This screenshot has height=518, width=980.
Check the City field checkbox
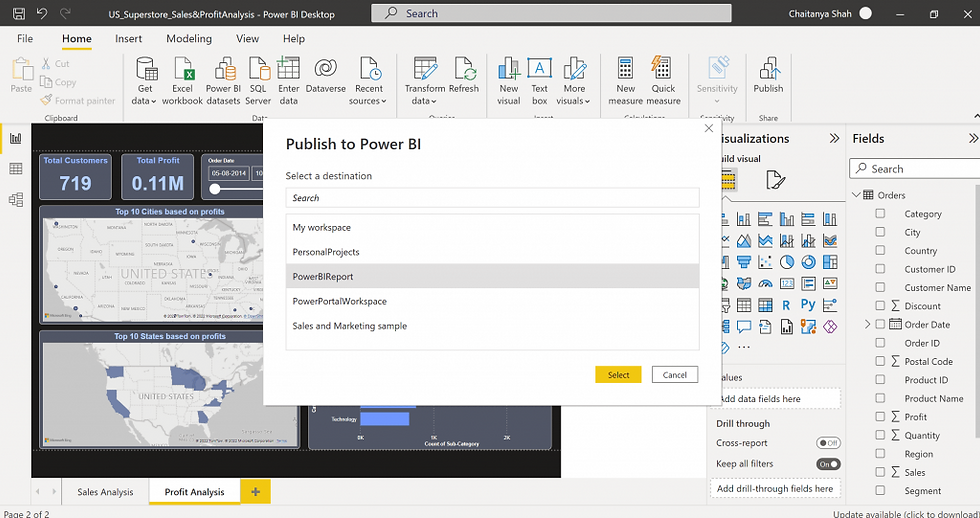(x=880, y=232)
